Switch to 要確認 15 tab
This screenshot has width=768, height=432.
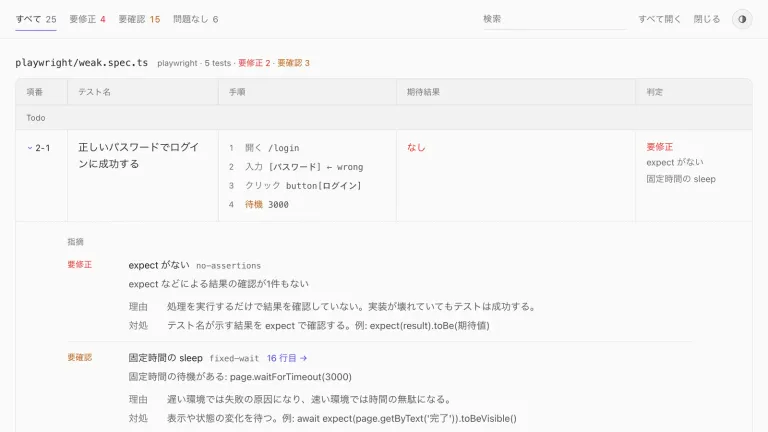coord(139,19)
